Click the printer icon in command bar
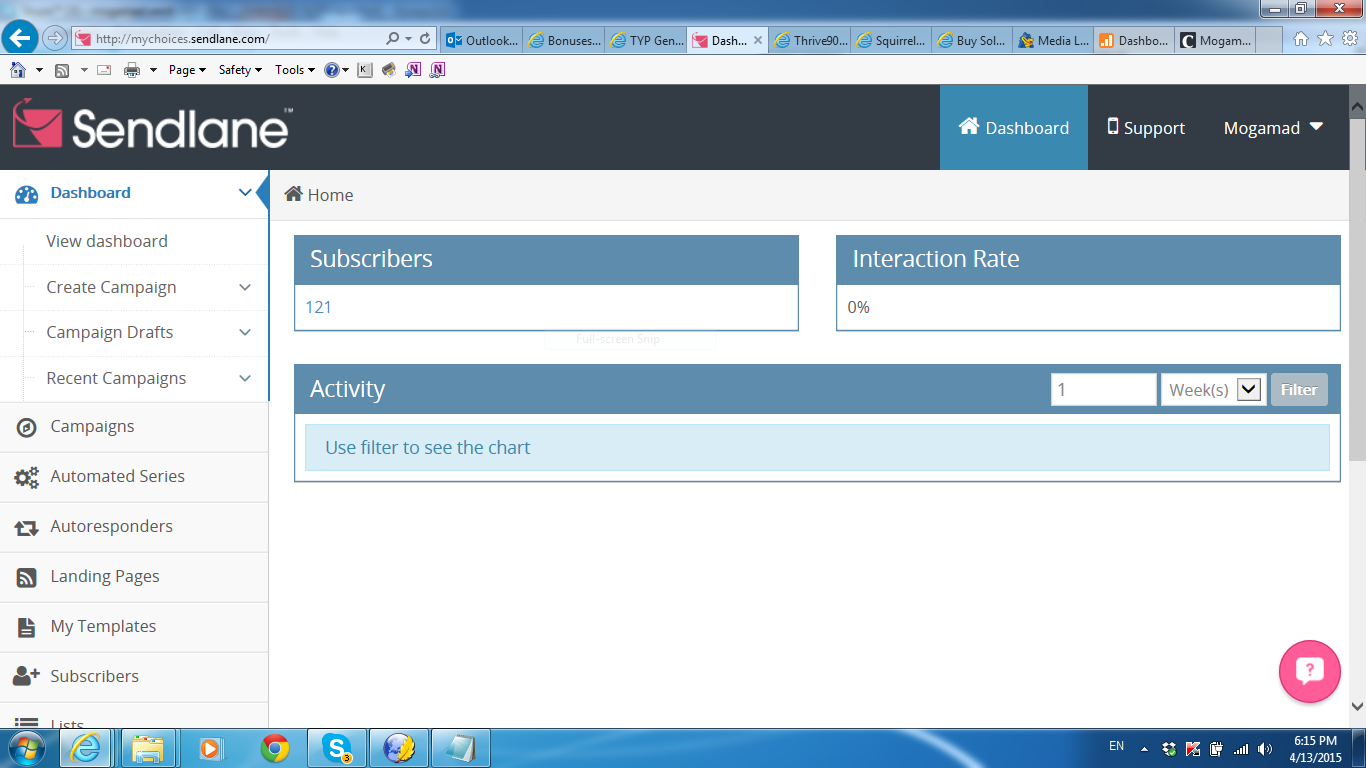Viewport: 1366px width, 768px height. pos(132,70)
